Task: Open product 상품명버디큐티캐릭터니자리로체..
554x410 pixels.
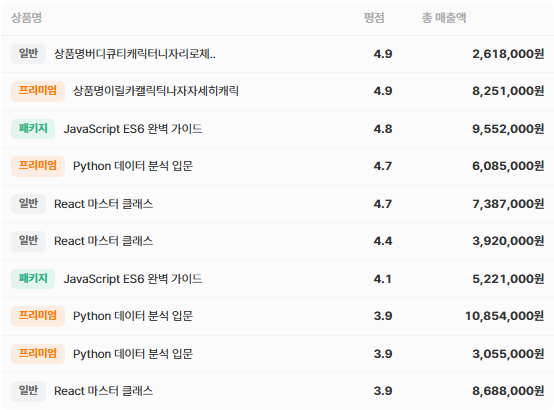Action: [135, 54]
